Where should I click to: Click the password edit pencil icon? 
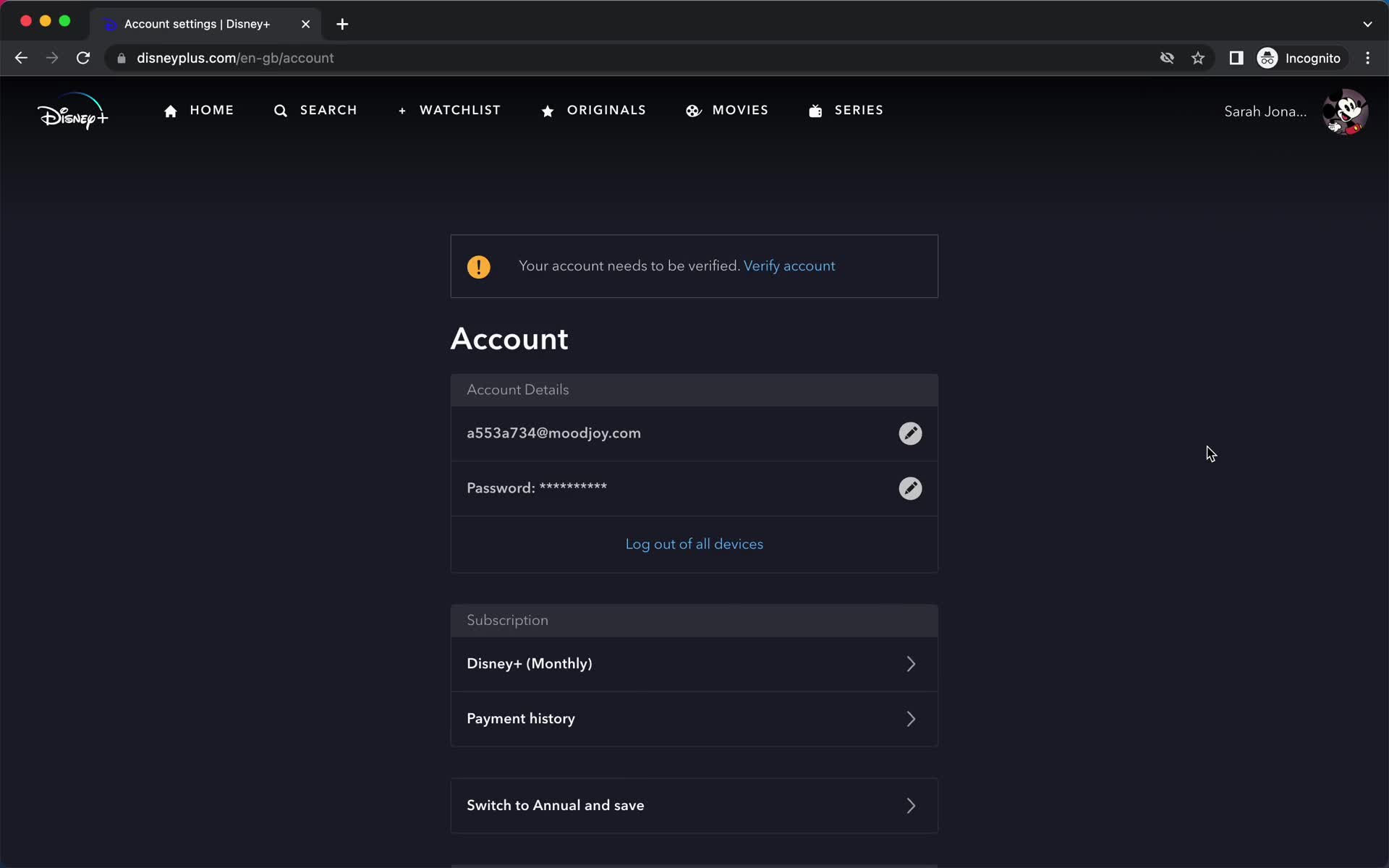(x=910, y=488)
